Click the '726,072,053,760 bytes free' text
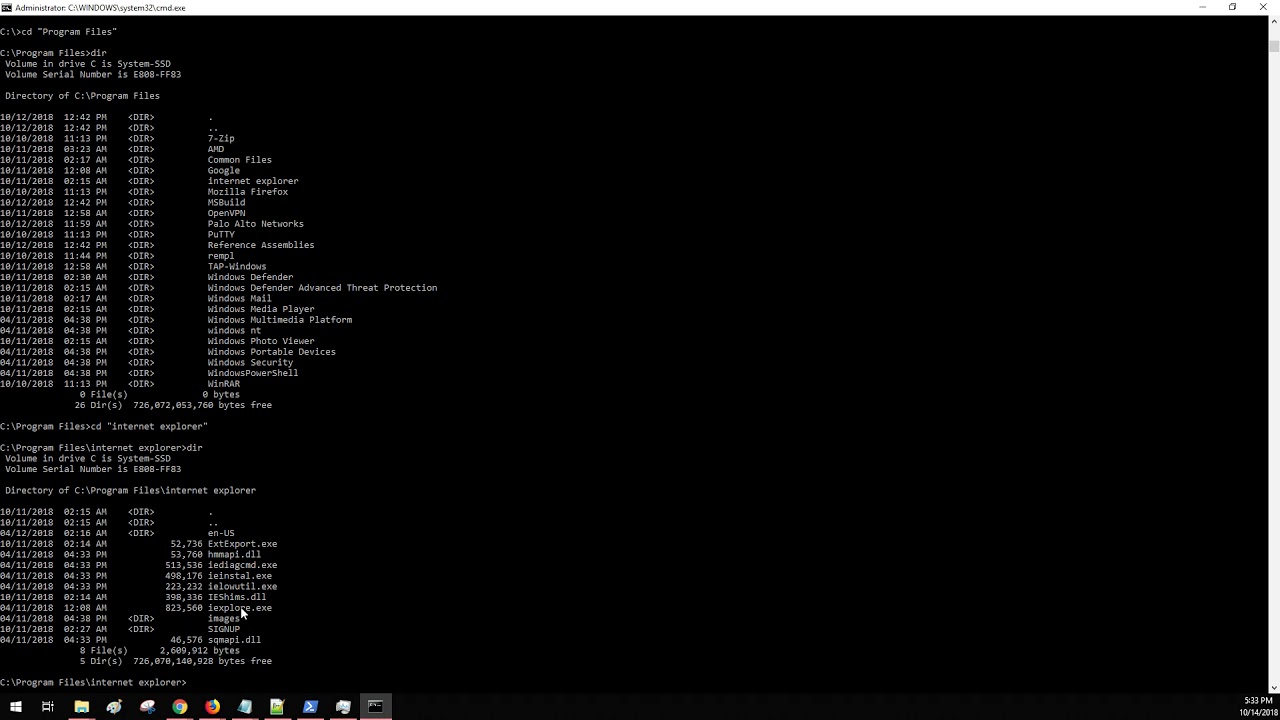Image resolution: width=1280 pixels, height=720 pixels. point(202,405)
